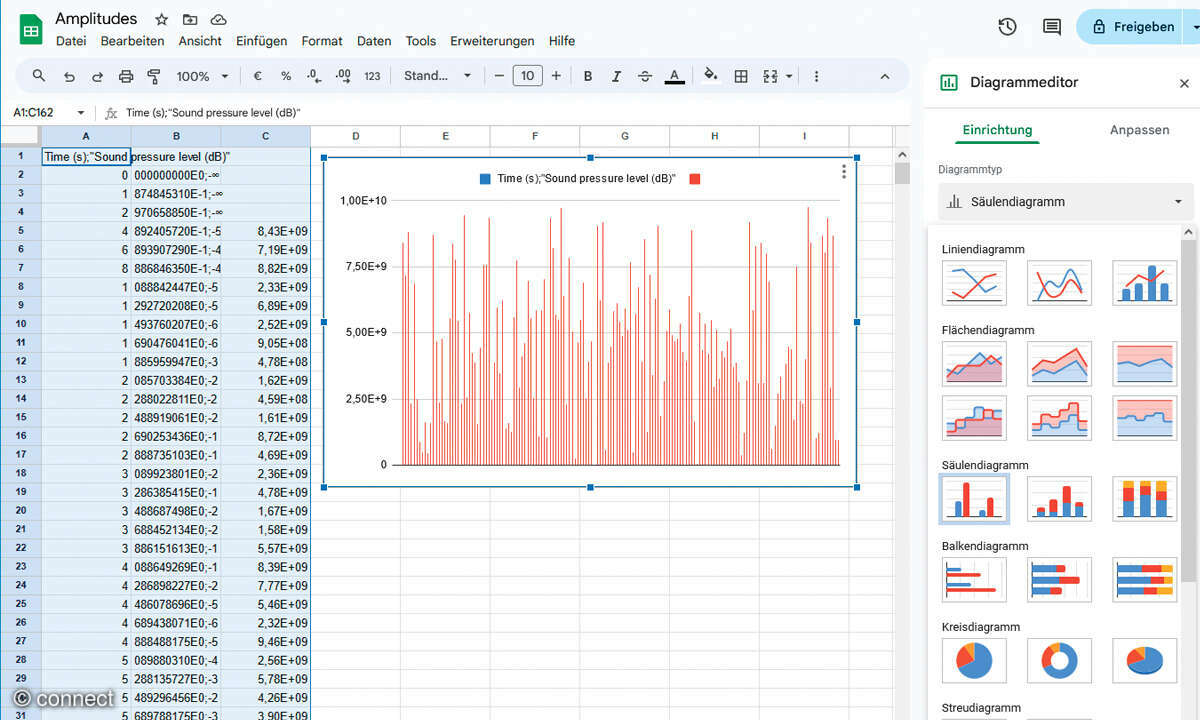Open the Datei menu
The image size is (1200, 720).
(71, 41)
